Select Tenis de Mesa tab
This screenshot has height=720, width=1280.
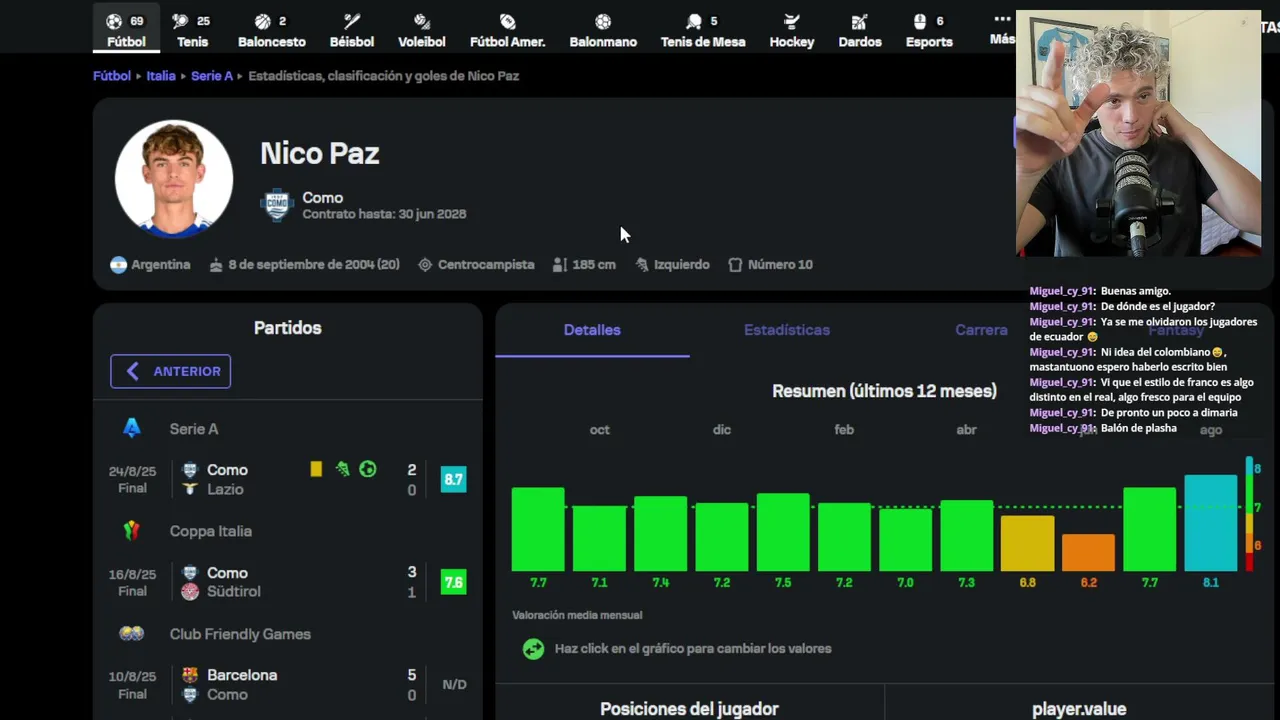703,30
